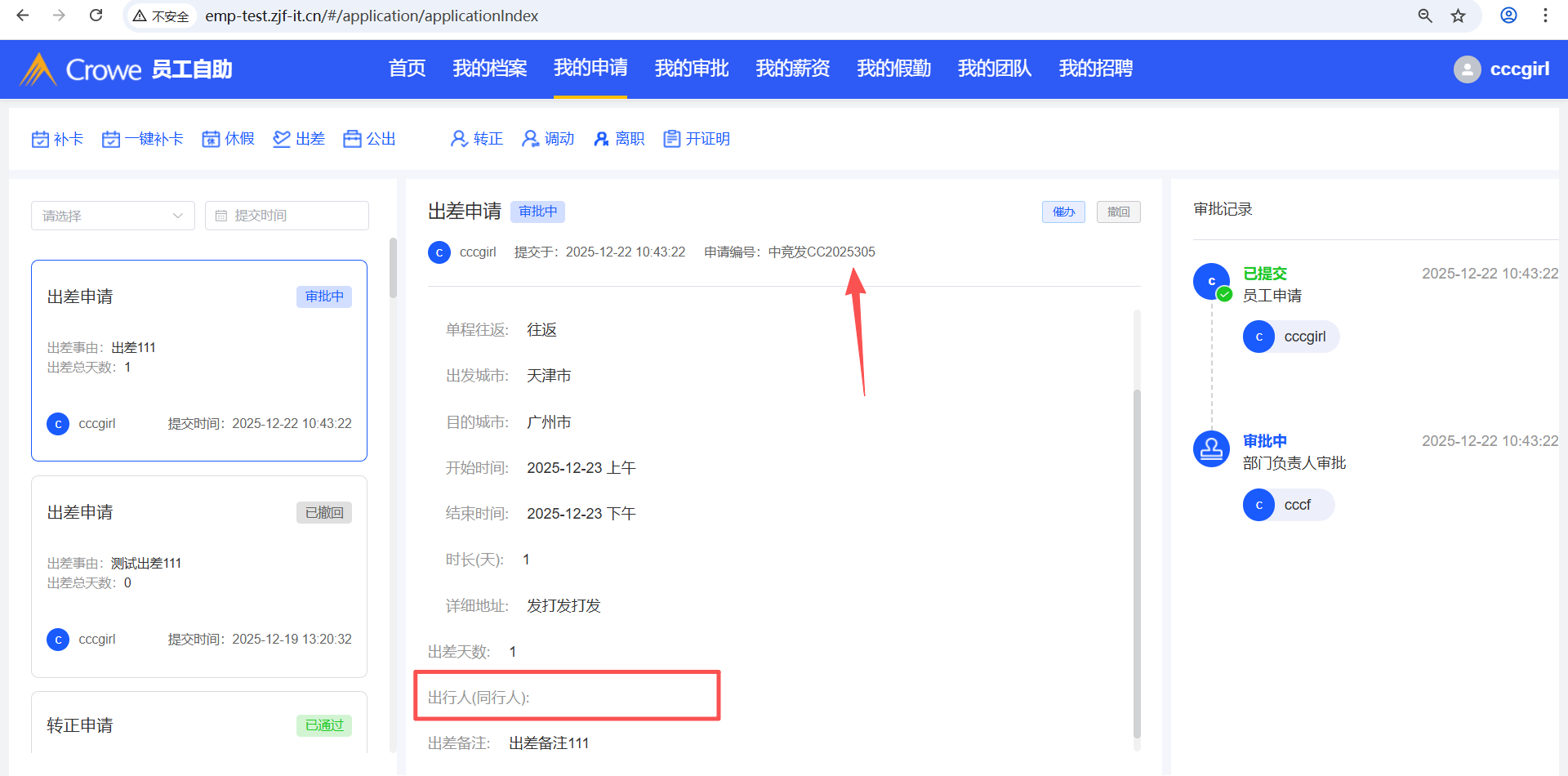Click the 广州市 destination value
The width and height of the screenshot is (1568, 776).
pyautogui.click(x=549, y=422)
